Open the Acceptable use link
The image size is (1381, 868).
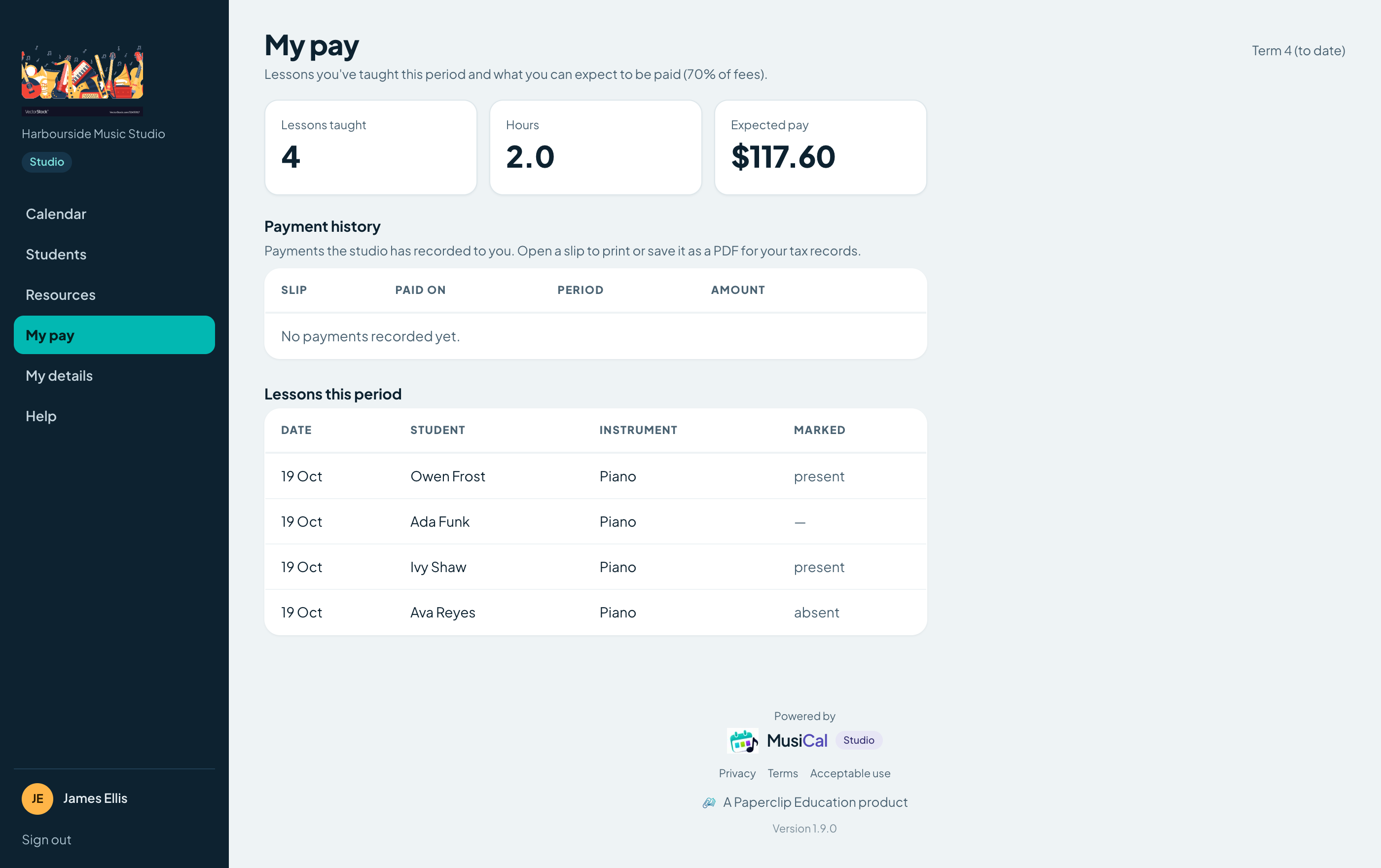click(x=850, y=773)
